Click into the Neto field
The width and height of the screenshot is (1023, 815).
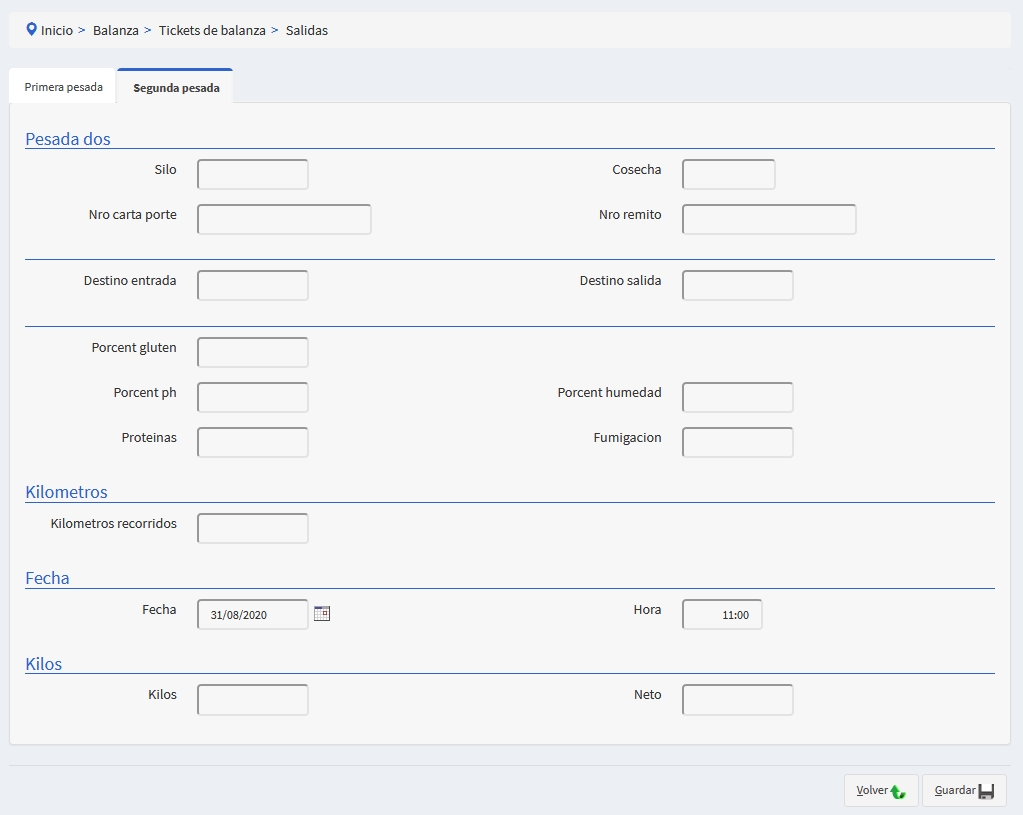coord(738,700)
